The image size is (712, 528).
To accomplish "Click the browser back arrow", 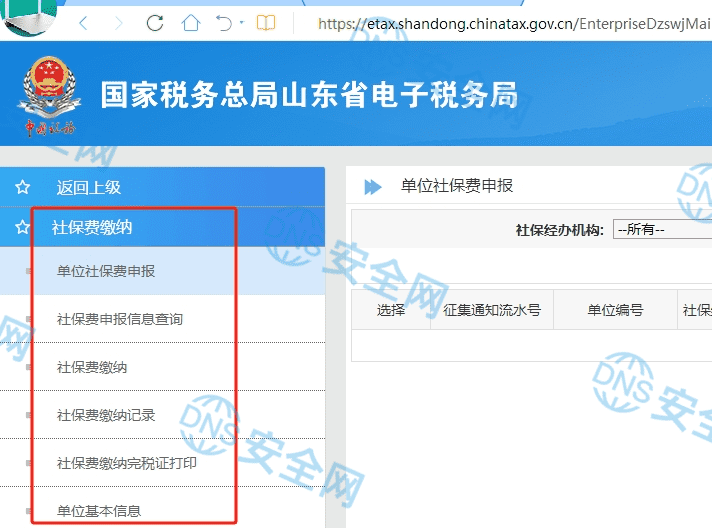I will click(x=83, y=23).
